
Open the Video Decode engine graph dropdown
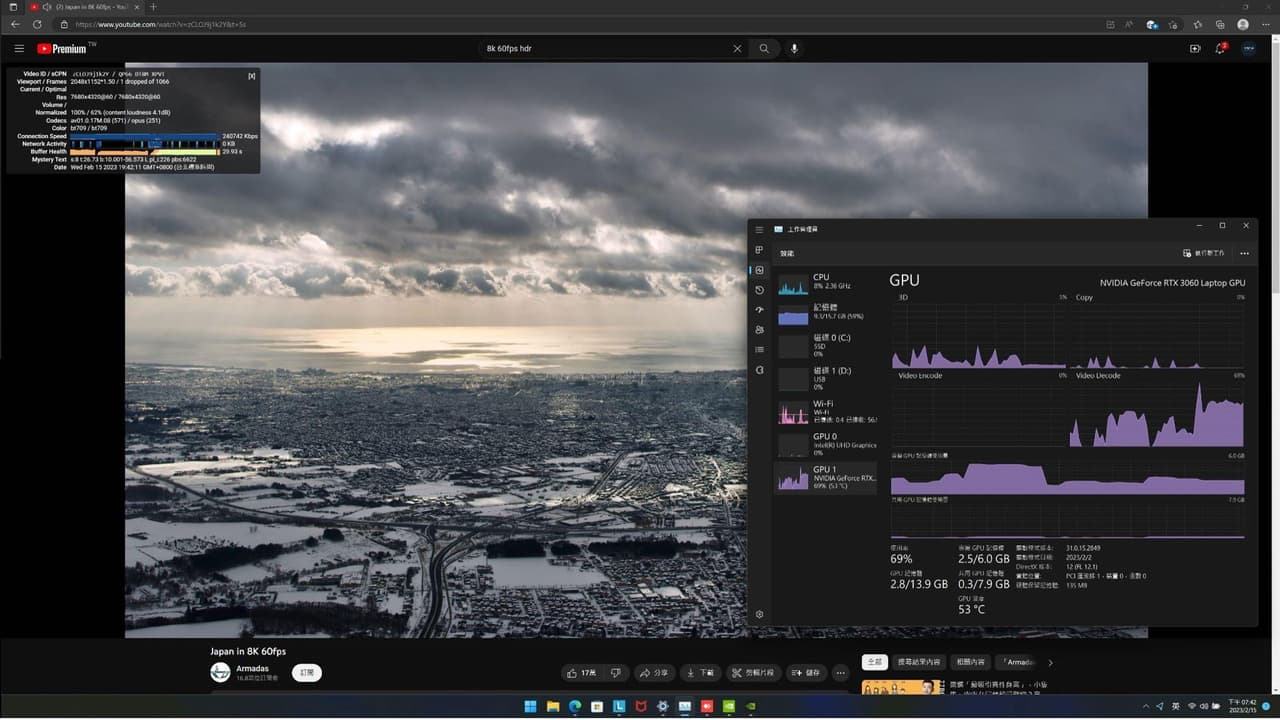[x=1100, y=375]
